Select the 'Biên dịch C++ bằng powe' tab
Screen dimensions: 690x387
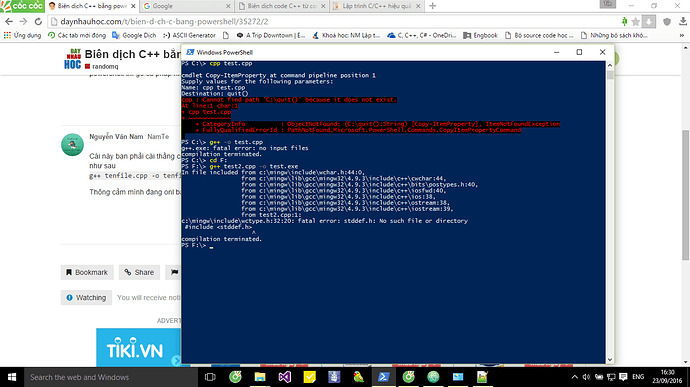coord(92,6)
